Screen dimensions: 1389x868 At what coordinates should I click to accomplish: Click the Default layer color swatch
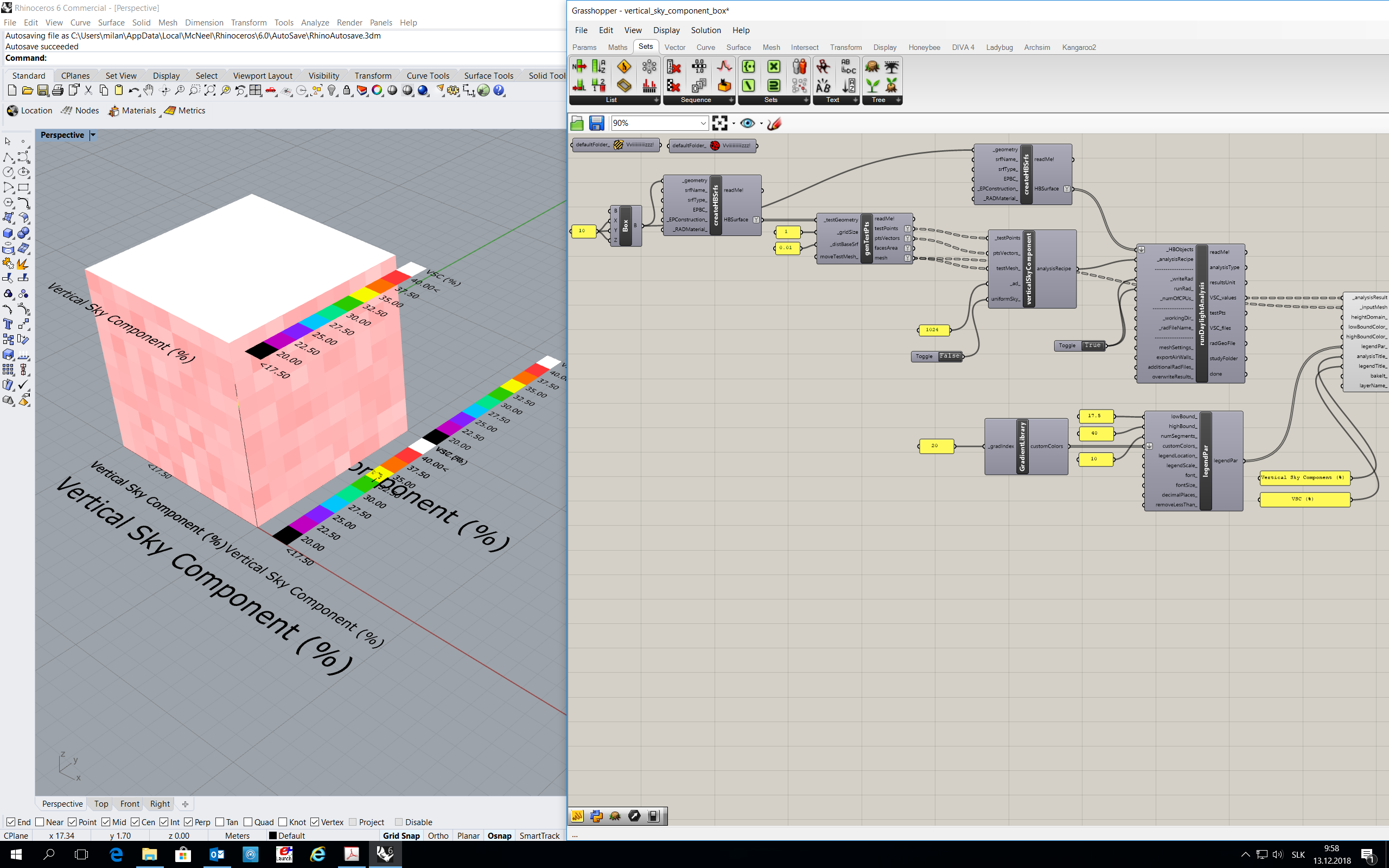[272, 836]
